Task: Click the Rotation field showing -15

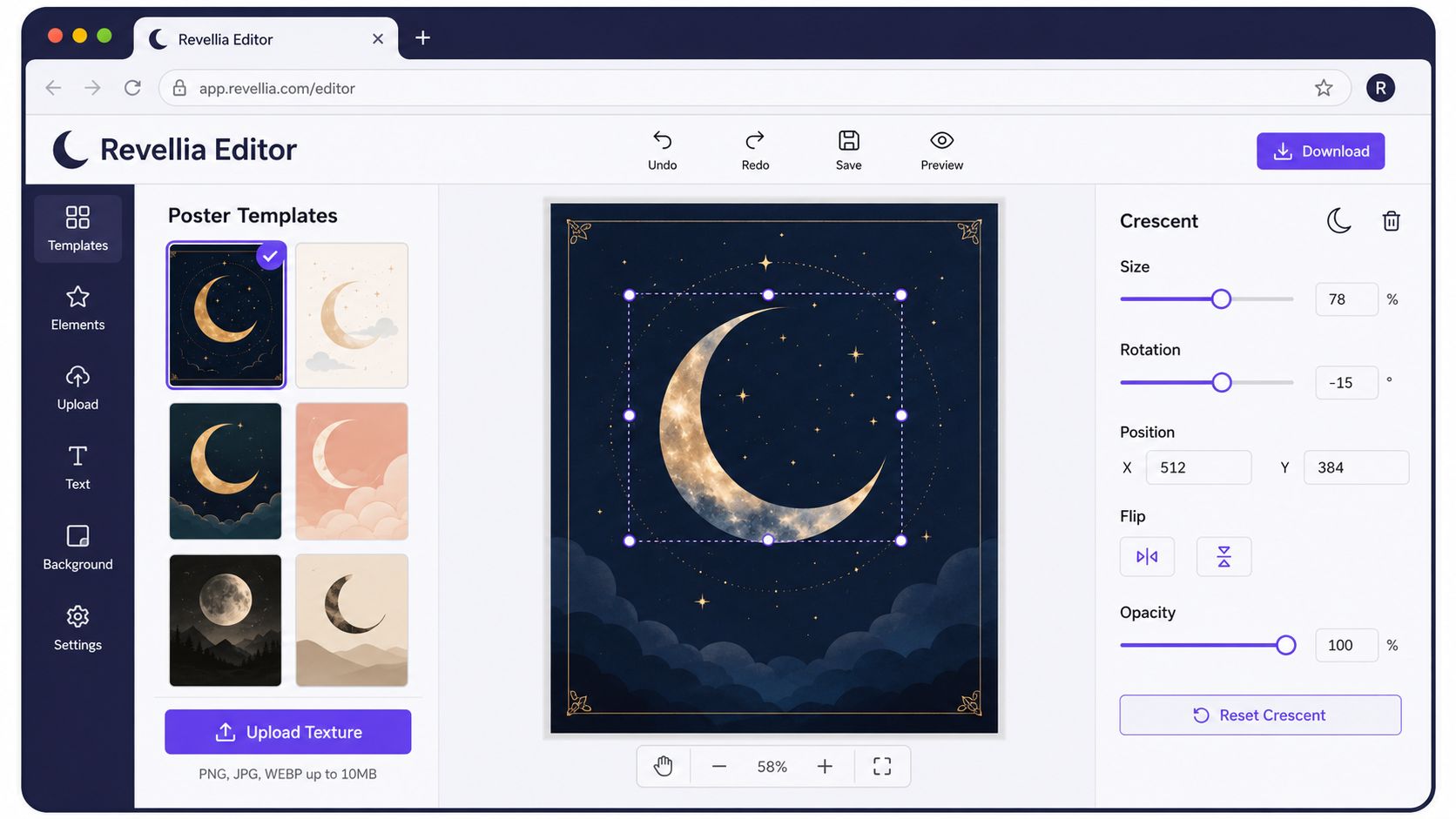Action: [1346, 382]
